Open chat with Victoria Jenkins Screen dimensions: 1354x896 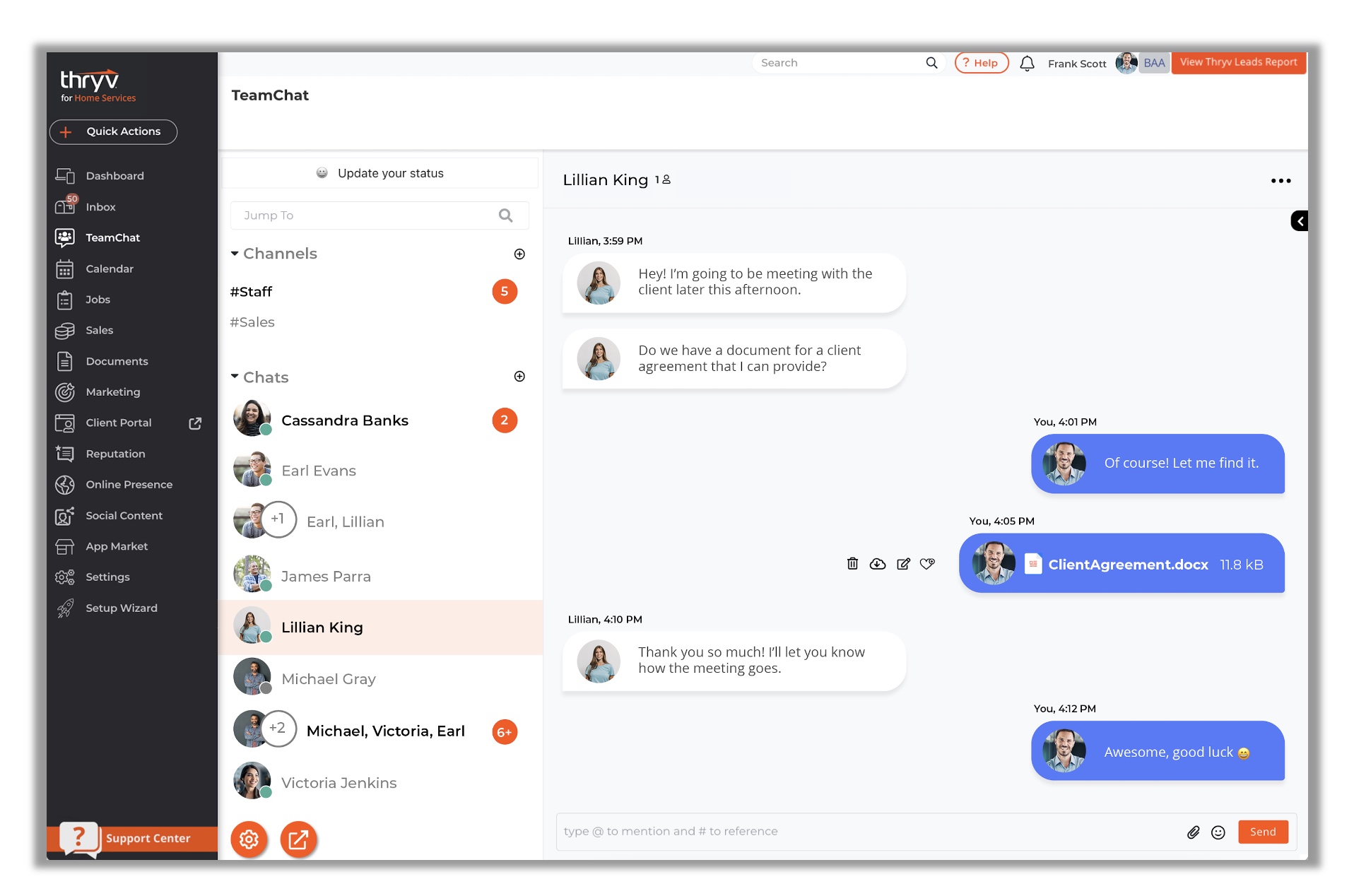pos(379,782)
